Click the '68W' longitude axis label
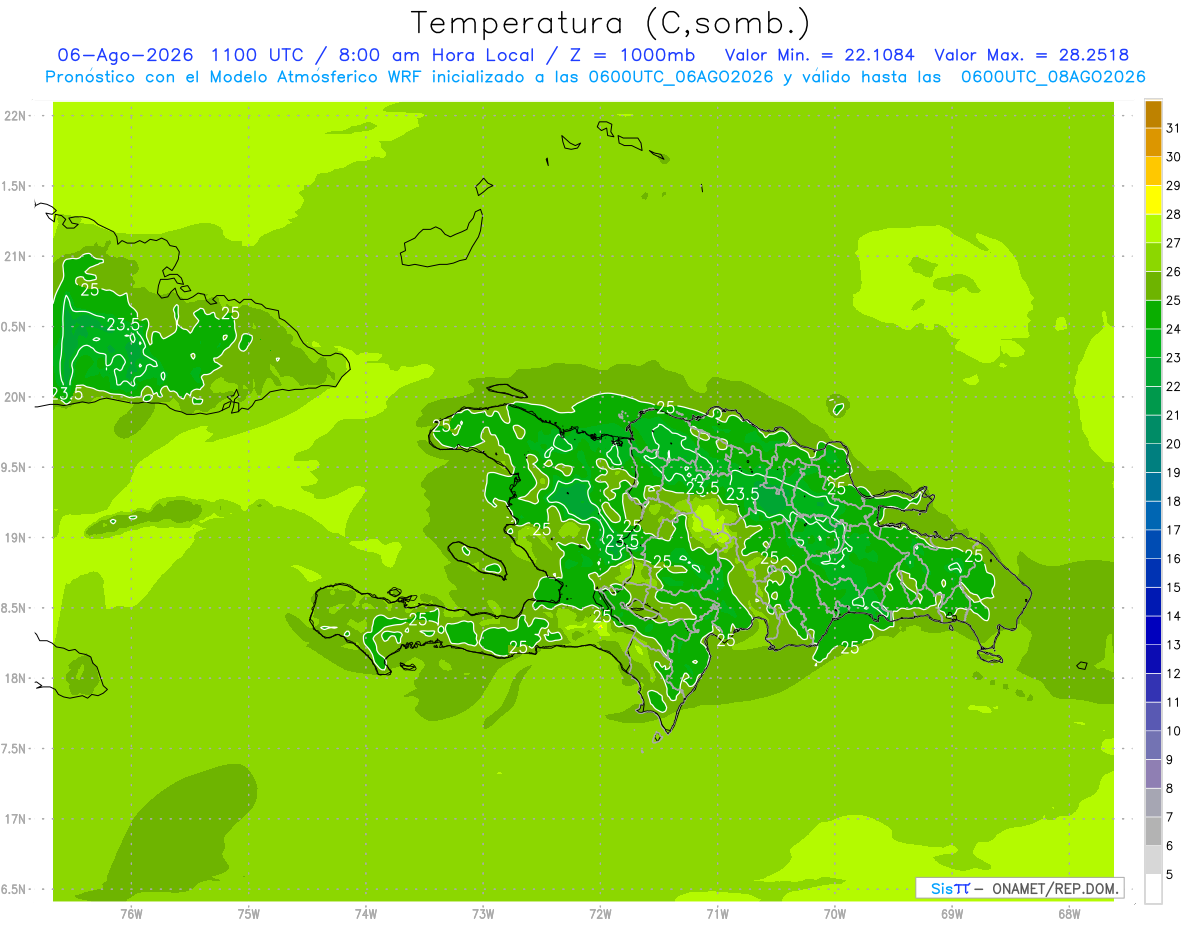The width and height of the screenshot is (1200, 927). pos(1069,914)
